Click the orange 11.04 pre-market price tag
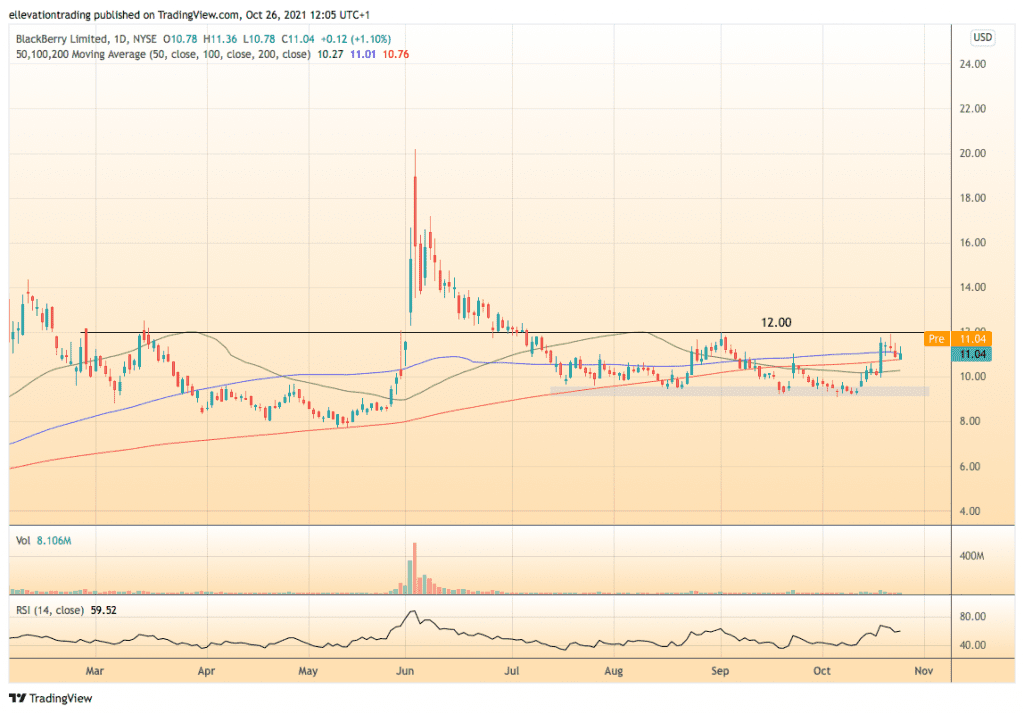Screen dimensions: 1024x714 pyautogui.click(x=972, y=338)
